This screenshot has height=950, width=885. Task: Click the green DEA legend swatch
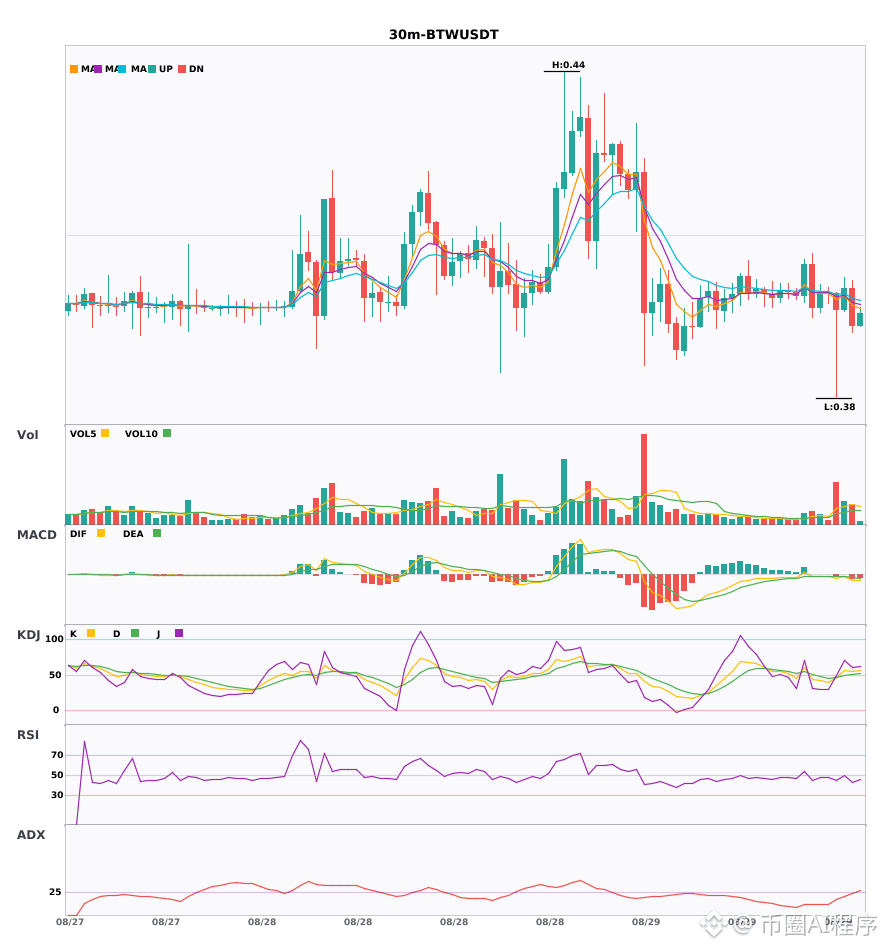[x=157, y=533]
